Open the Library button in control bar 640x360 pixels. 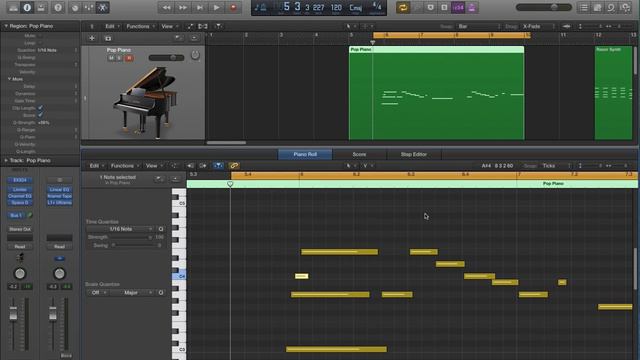pyautogui.click(x=13, y=7)
